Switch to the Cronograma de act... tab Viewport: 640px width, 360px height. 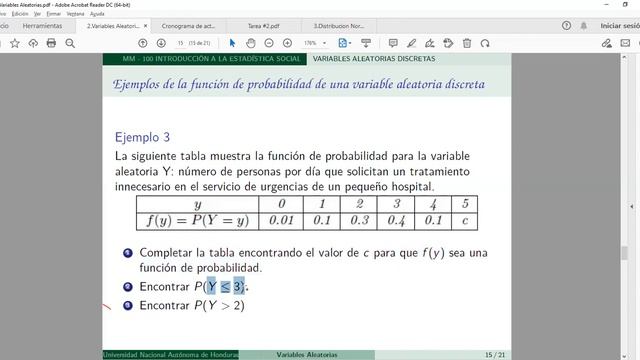point(188,26)
